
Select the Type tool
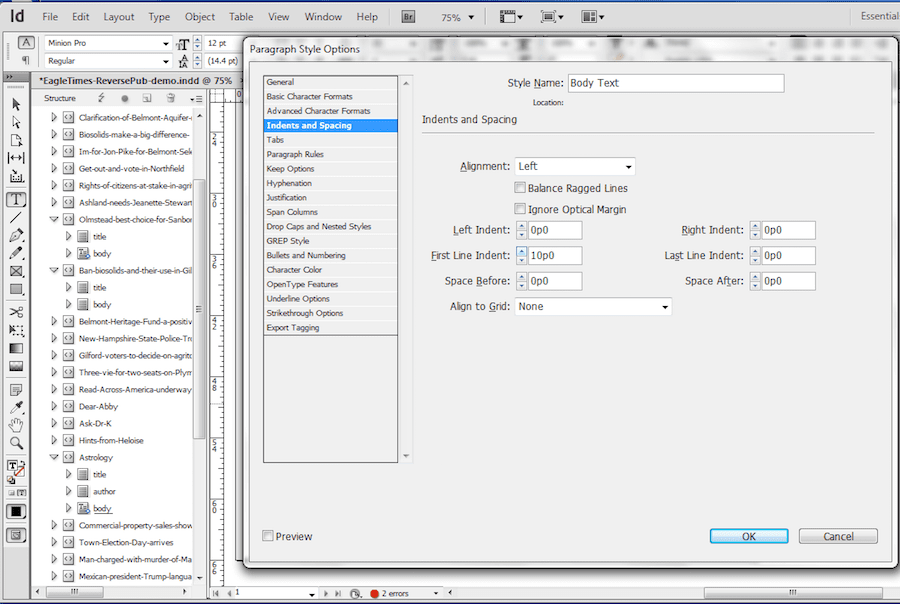tap(16, 199)
